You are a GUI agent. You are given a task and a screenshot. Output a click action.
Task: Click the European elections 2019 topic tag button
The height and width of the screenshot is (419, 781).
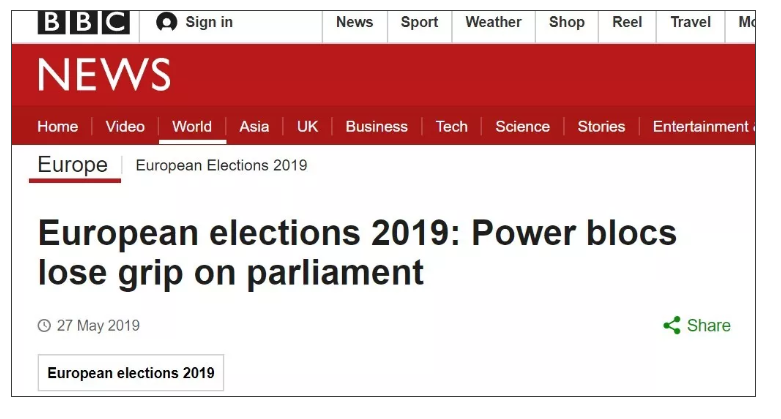131,373
